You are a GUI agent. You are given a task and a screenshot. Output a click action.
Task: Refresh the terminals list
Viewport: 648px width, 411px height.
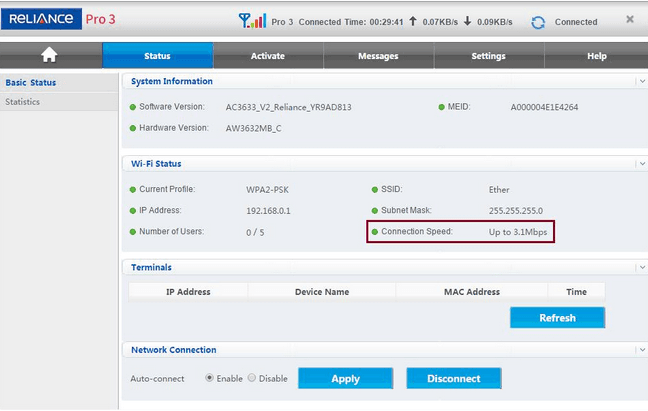[x=557, y=317]
